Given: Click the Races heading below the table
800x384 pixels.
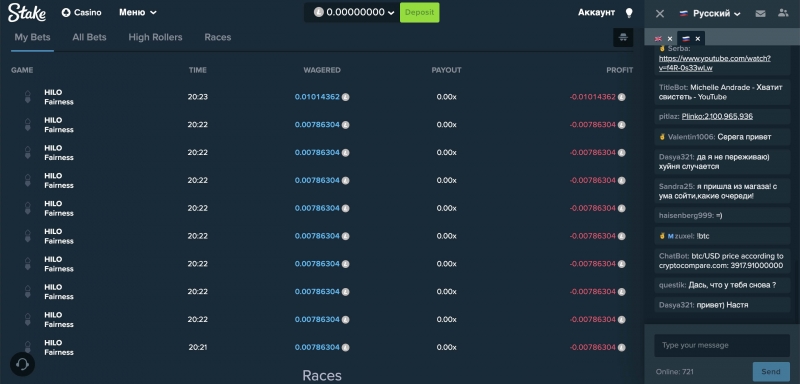Looking at the screenshot, I should point(322,376).
